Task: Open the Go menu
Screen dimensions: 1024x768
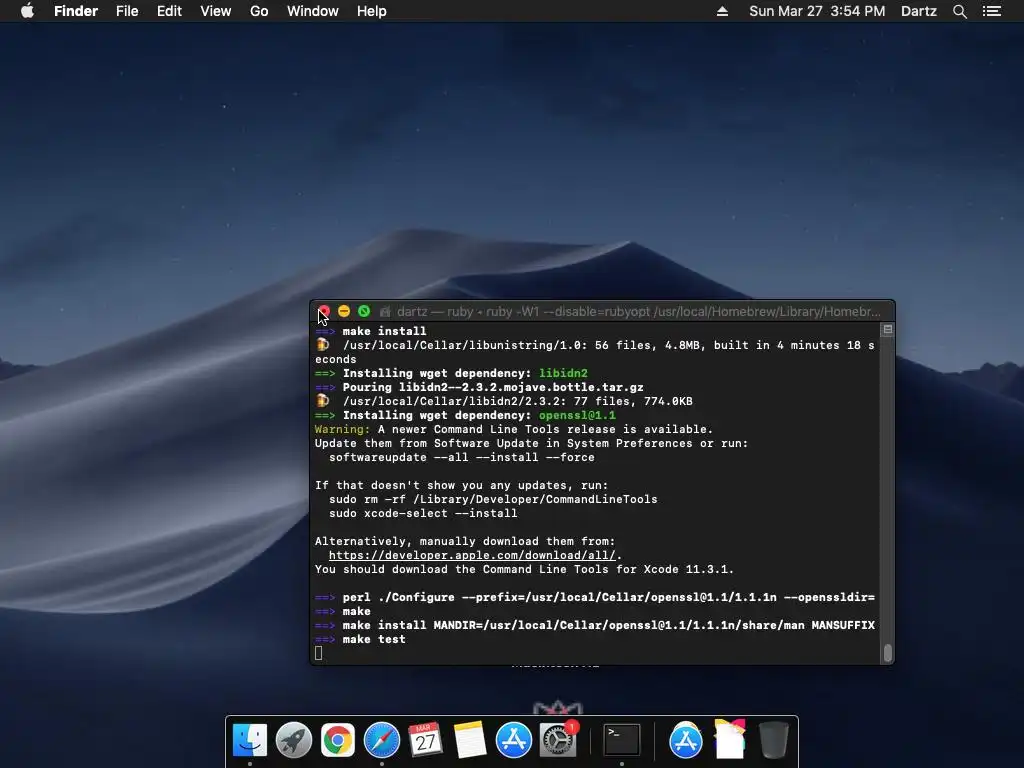Action: click(259, 11)
